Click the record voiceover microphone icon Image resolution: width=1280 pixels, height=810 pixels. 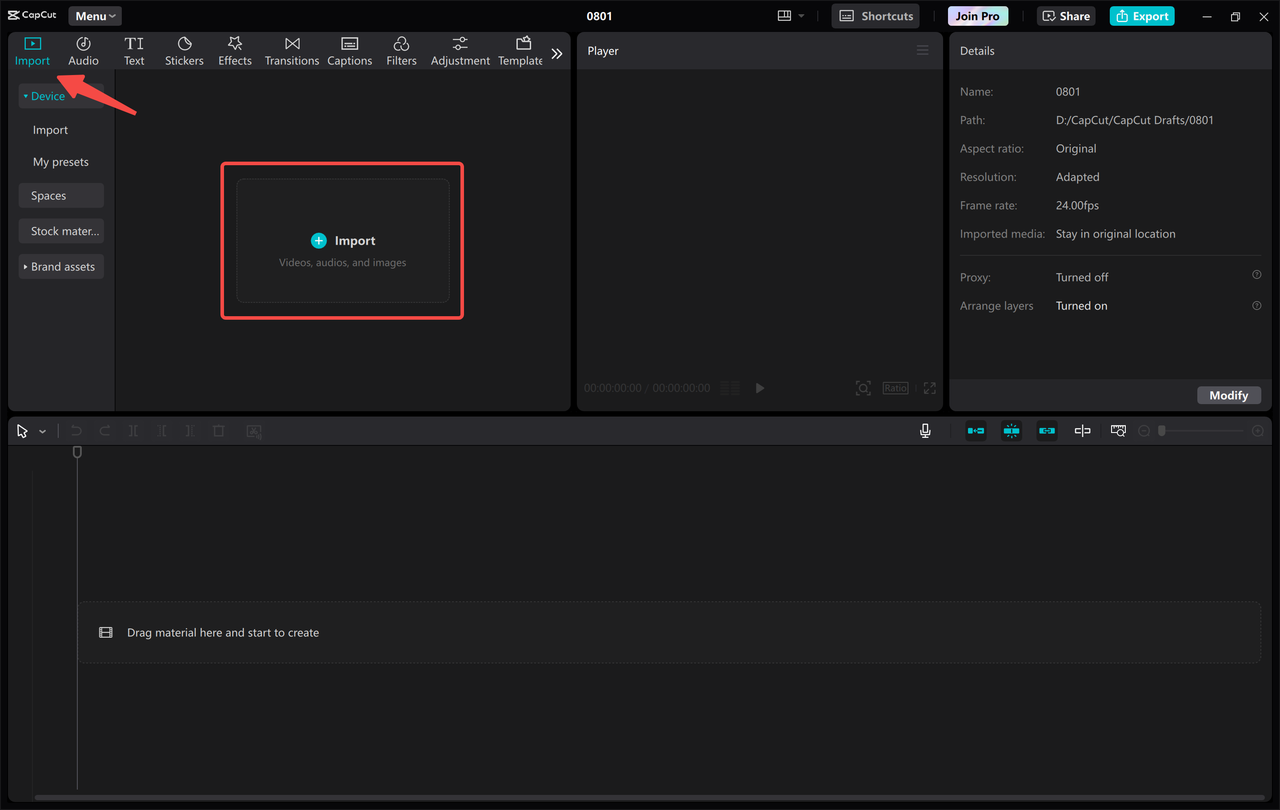coord(925,430)
